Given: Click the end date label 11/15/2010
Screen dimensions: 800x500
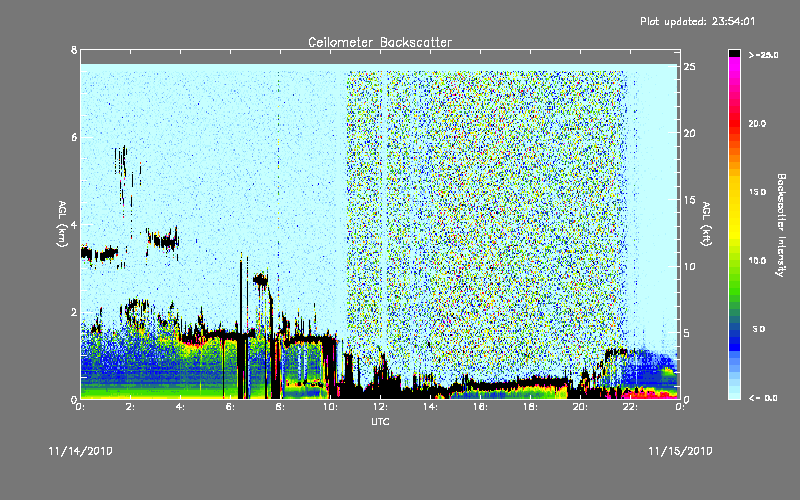Looking at the screenshot, I should (x=680, y=451).
